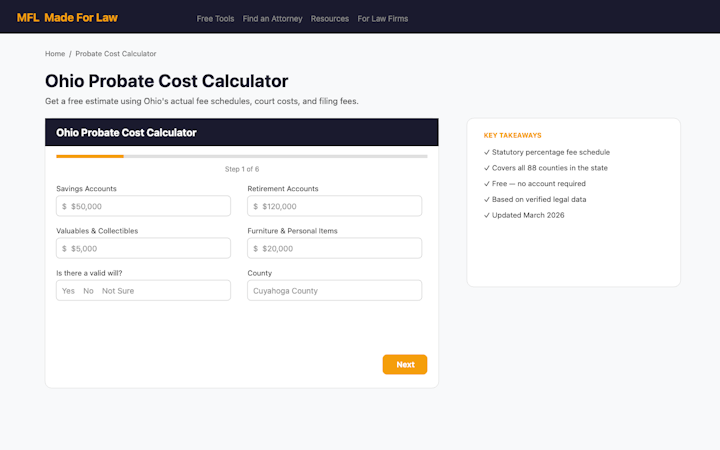Select the Valuables & Collectibles field

[x=148, y=248]
